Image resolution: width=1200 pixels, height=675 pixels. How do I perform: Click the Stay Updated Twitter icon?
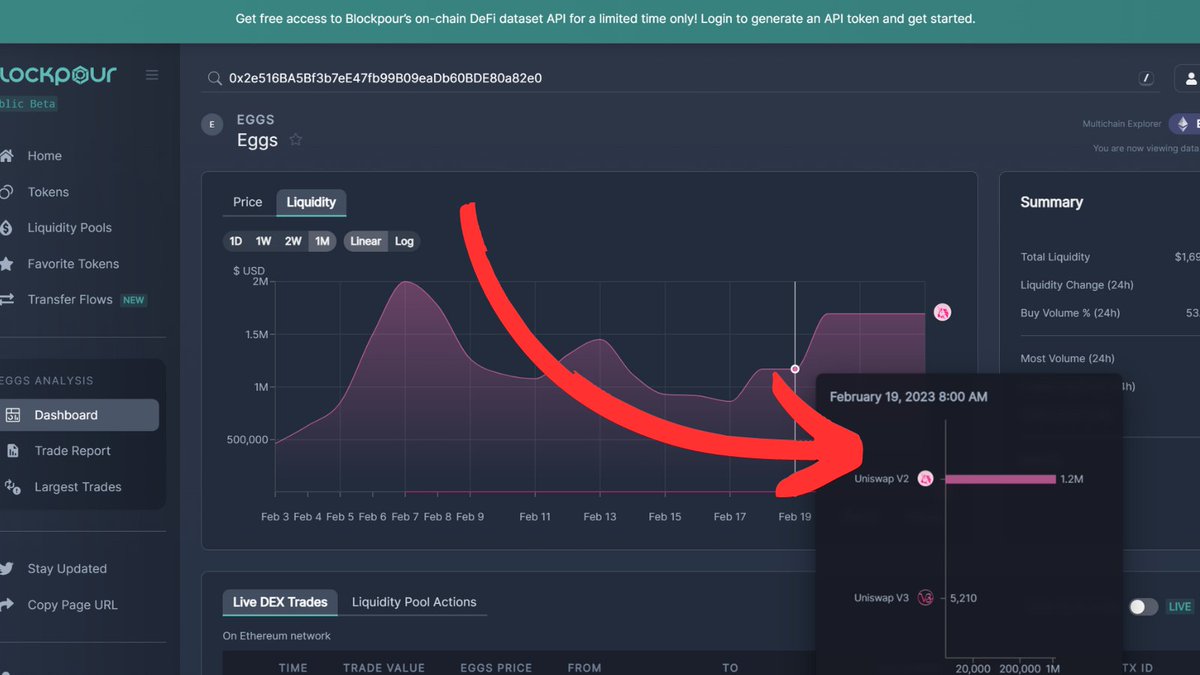[7, 569]
